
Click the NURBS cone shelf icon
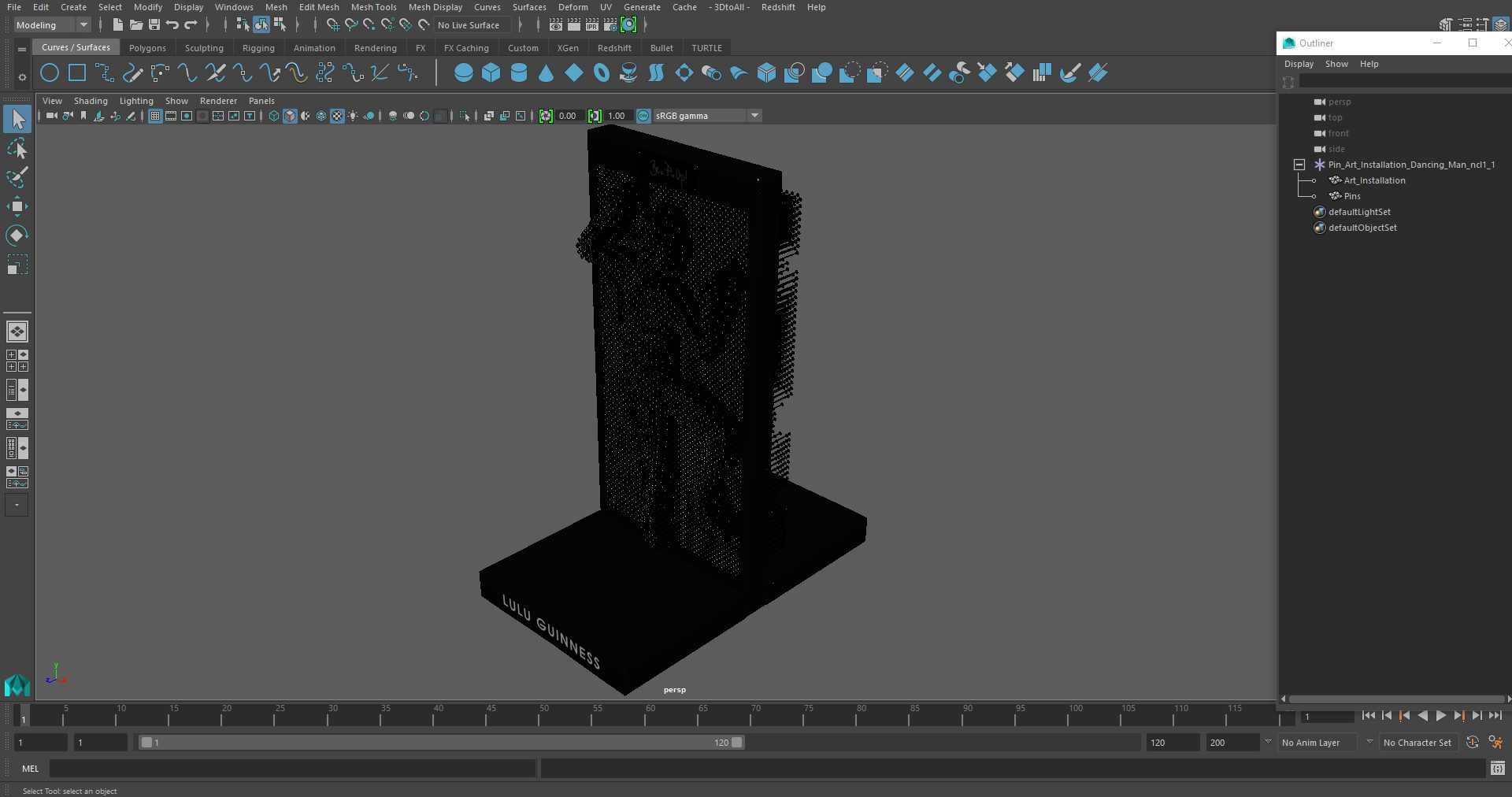click(x=547, y=73)
